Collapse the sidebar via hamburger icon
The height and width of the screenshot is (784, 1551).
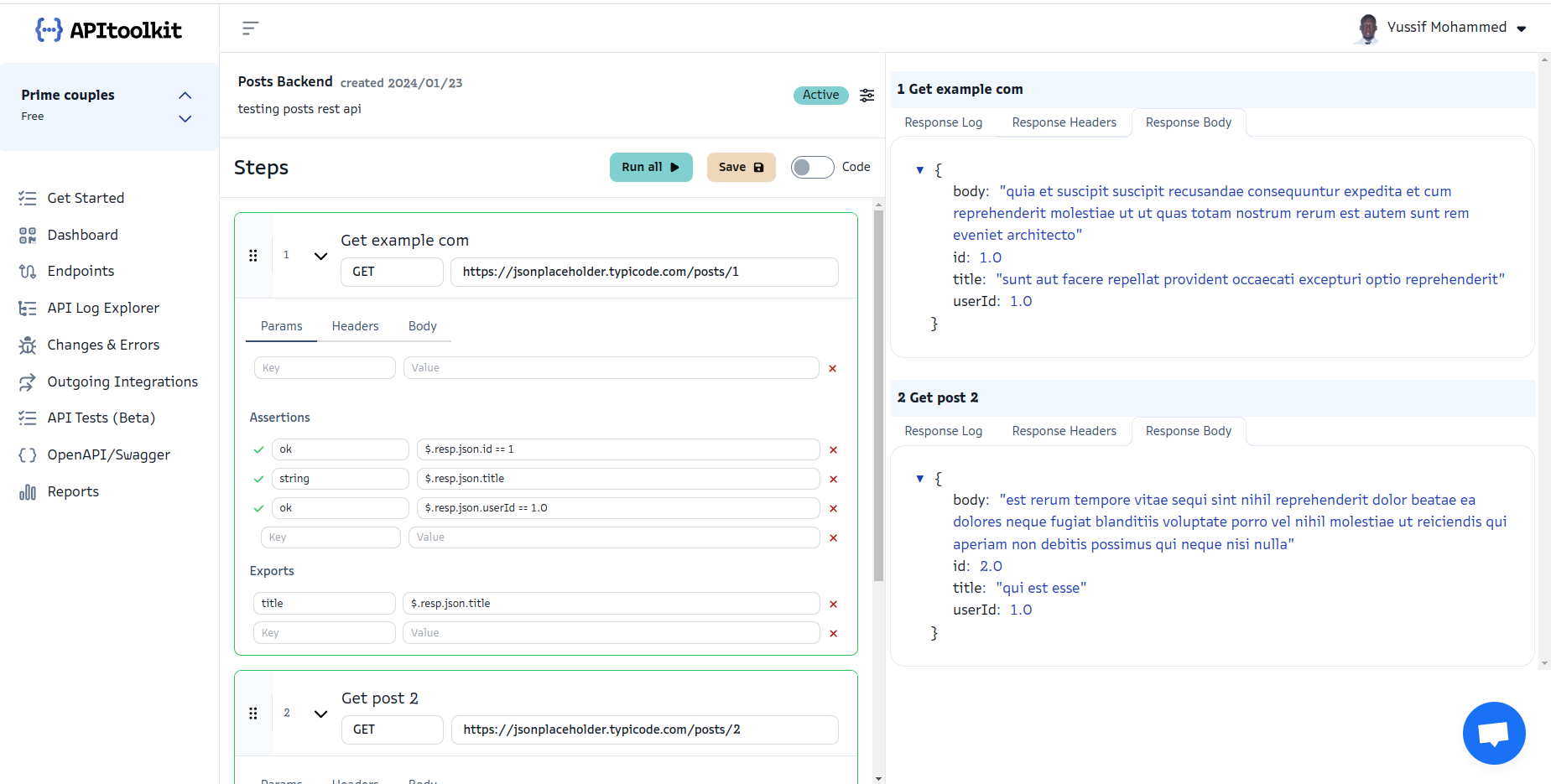point(250,29)
